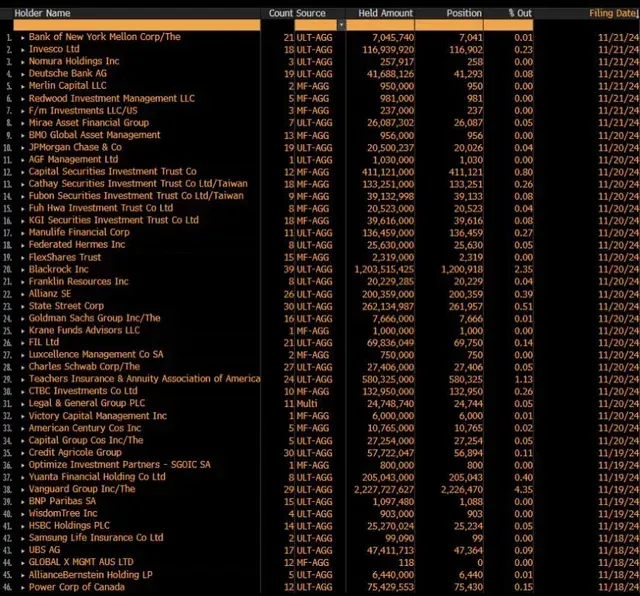Select FIL Ltd holder name
Screen dimensions: 640x596
[44, 342]
